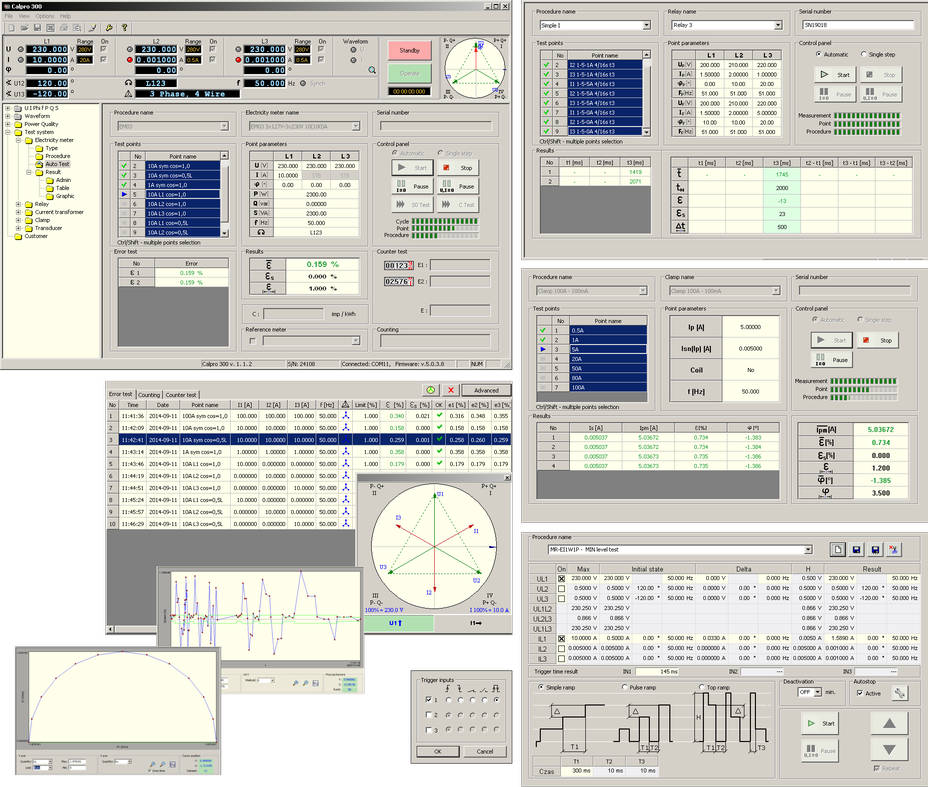The height and width of the screenshot is (787, 928).
Task: Expand the Power Quality tree node
Action: click(8, 124)
